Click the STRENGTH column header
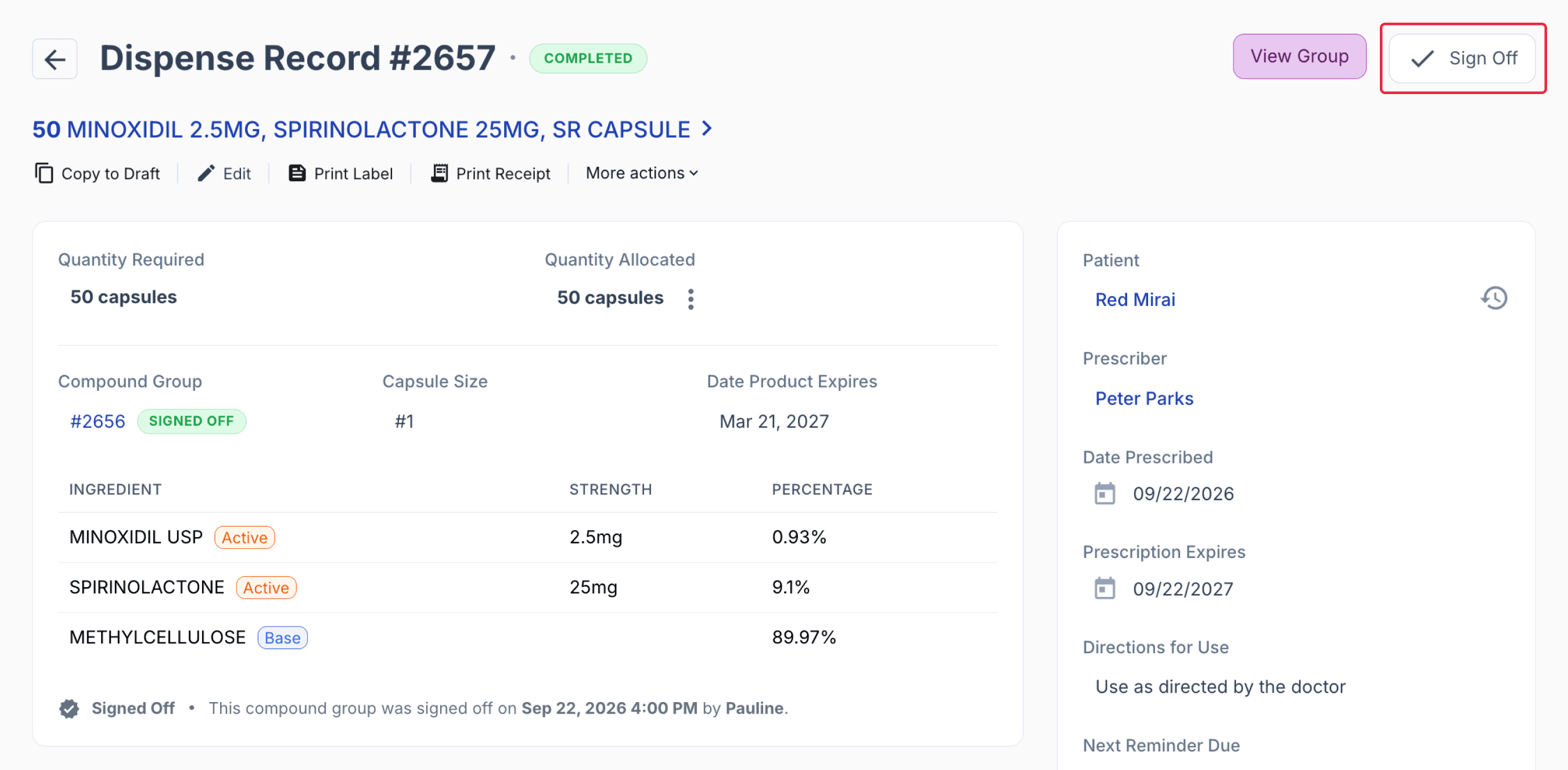Image resolution: width=1568 pixels, height=770 pixels. pos(610,490)
